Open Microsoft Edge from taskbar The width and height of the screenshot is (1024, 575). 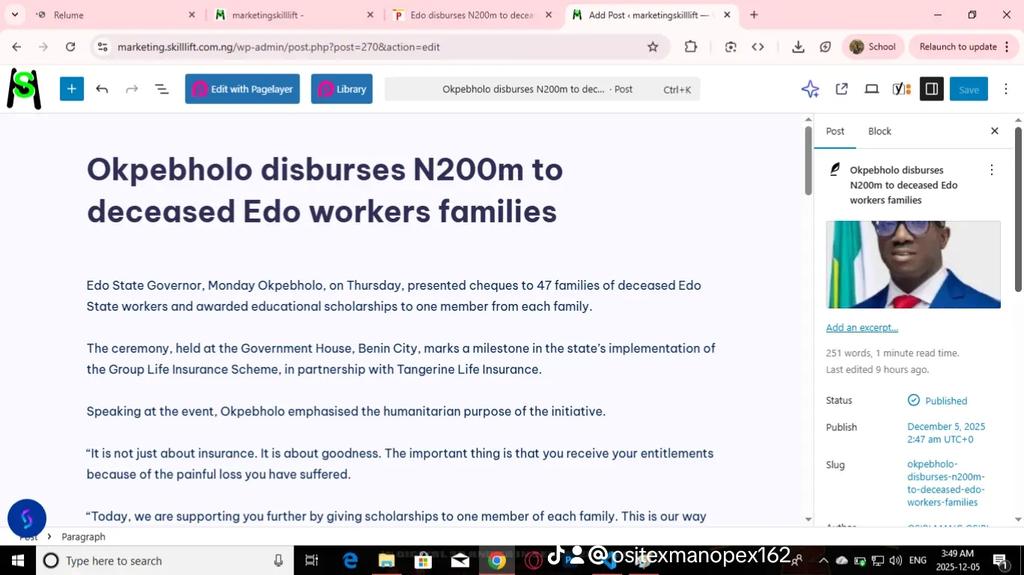350,561
